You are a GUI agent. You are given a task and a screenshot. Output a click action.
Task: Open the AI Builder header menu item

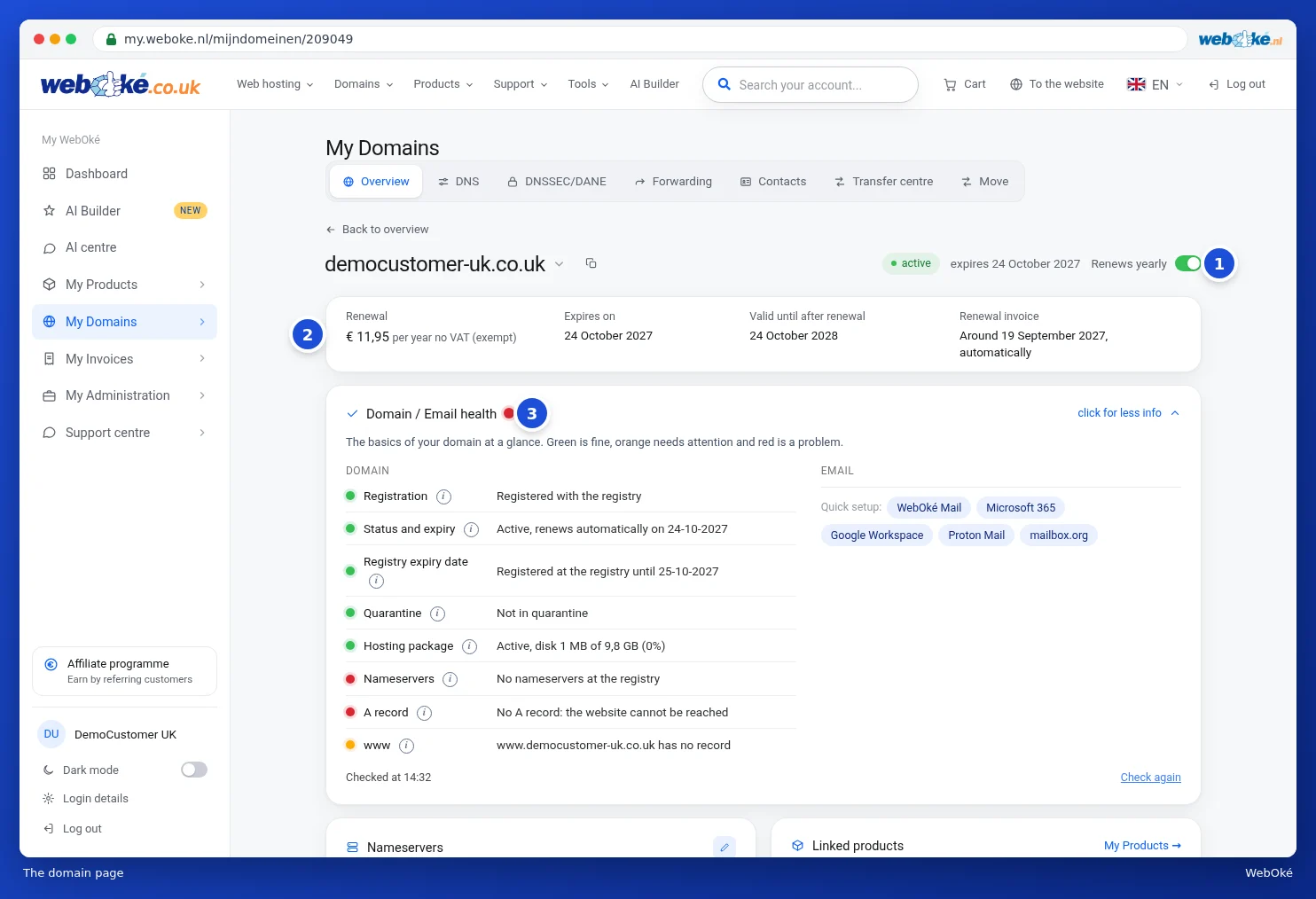pyautogui.click(x=654, y=84)
